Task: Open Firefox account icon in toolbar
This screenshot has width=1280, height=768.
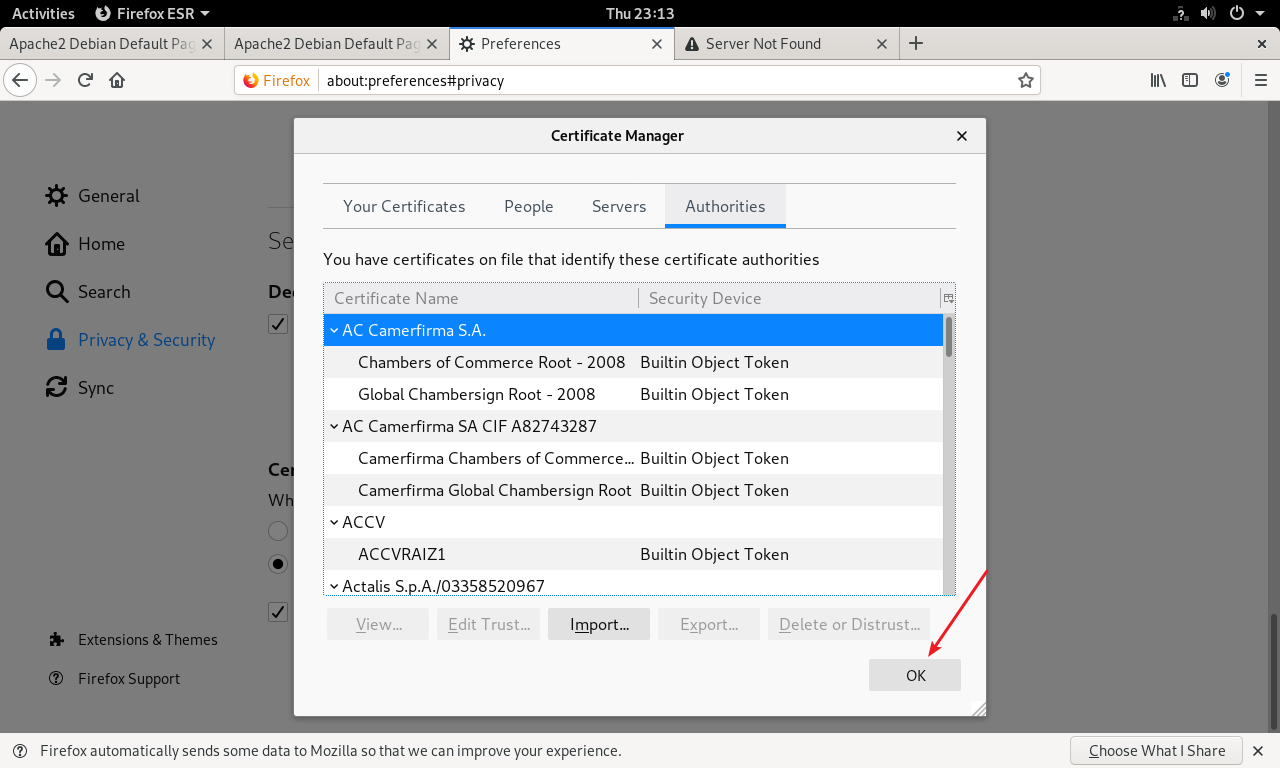Action: click(1222, 80)
